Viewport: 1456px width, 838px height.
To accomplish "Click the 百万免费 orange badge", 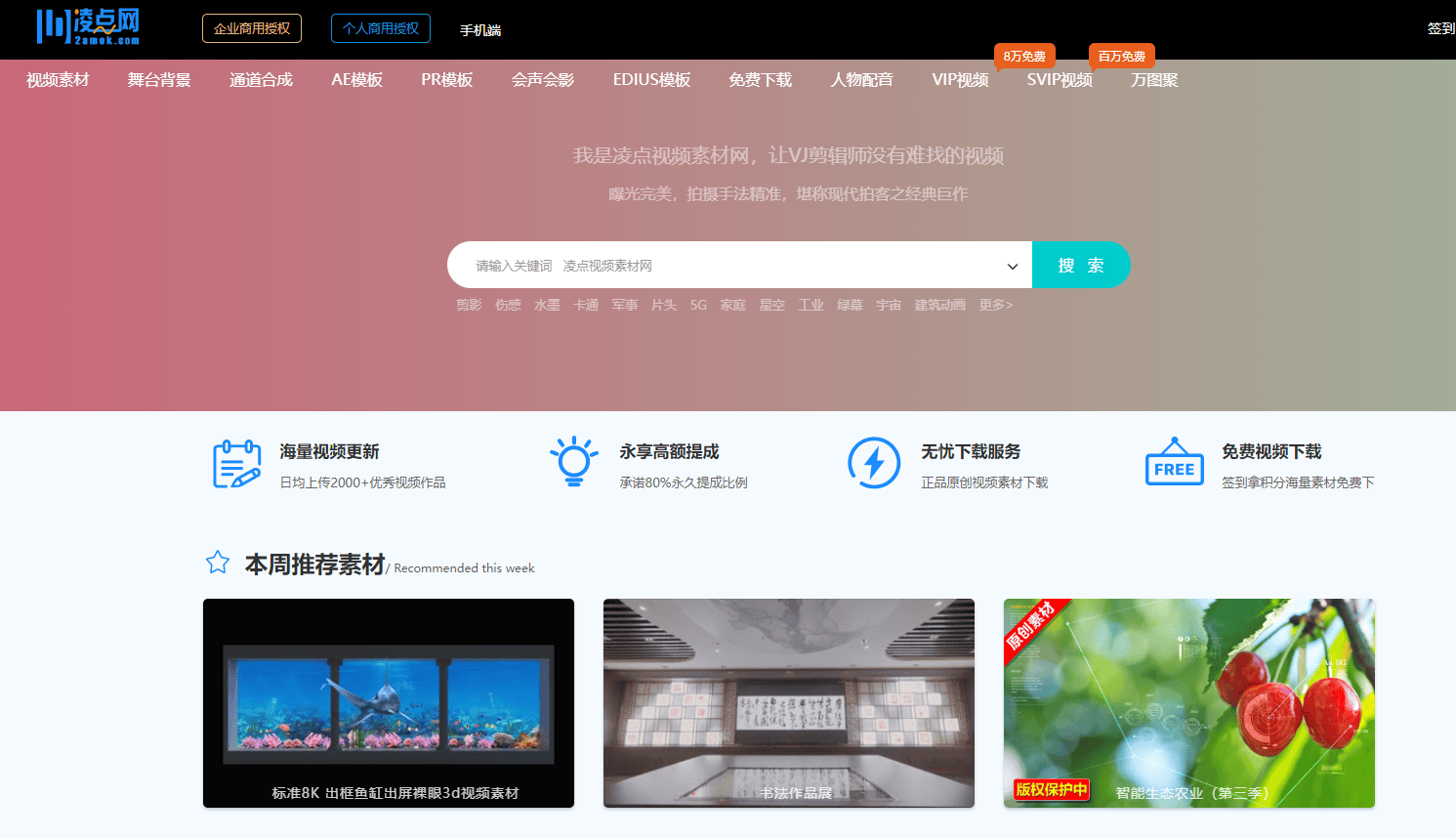I will tap(1122, 56).
